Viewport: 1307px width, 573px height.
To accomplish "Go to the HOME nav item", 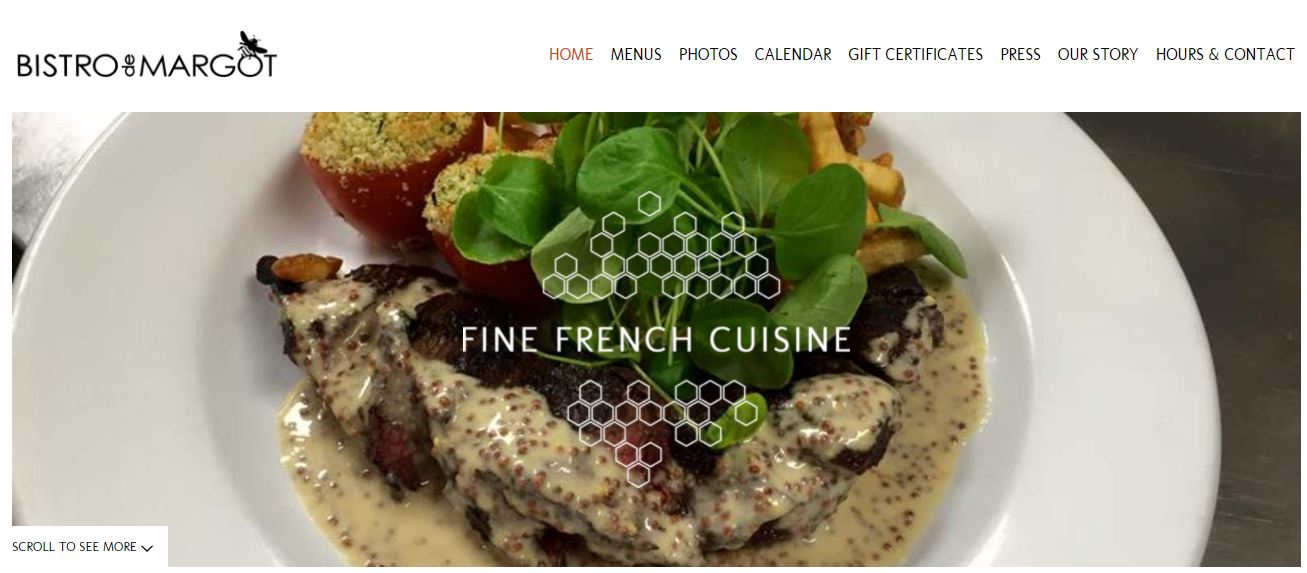I will coord(571,55).
